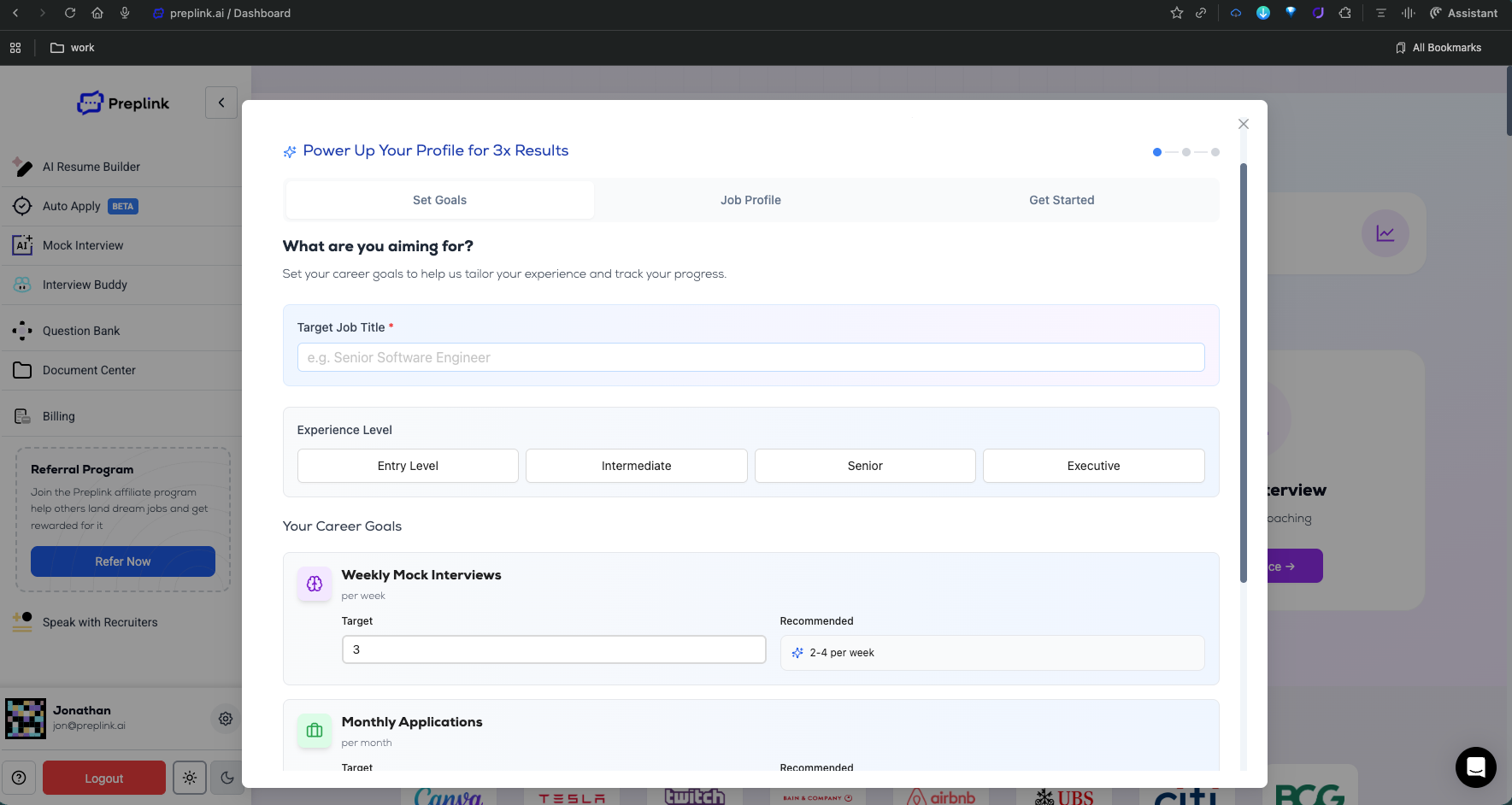
Task: Click the BETA badge next to Auto Apply
Action: click(123, 206)
